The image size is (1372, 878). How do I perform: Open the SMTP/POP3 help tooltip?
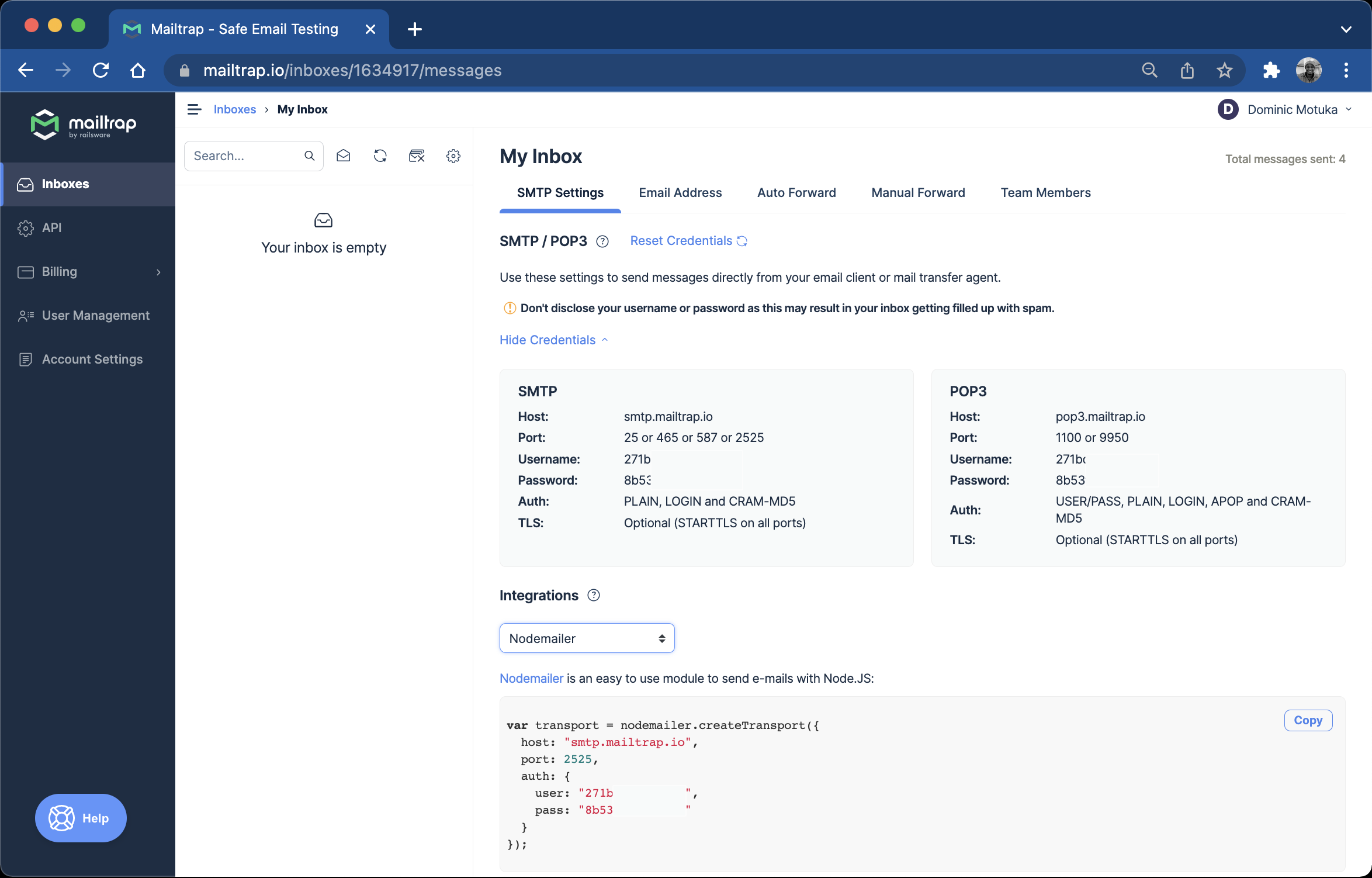[x=602, y=241]
